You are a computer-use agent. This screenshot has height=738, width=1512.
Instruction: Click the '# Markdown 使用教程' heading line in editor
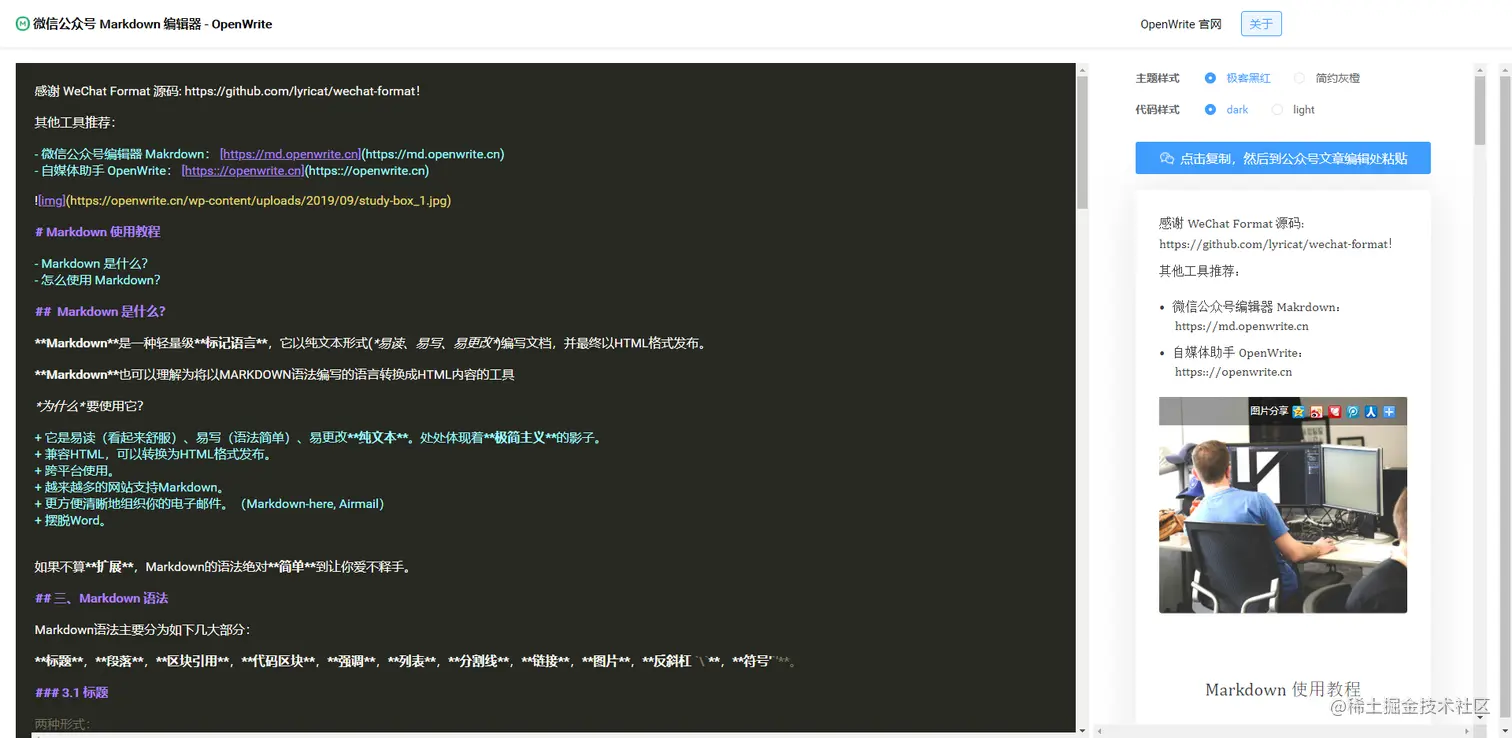coord(97,232)
